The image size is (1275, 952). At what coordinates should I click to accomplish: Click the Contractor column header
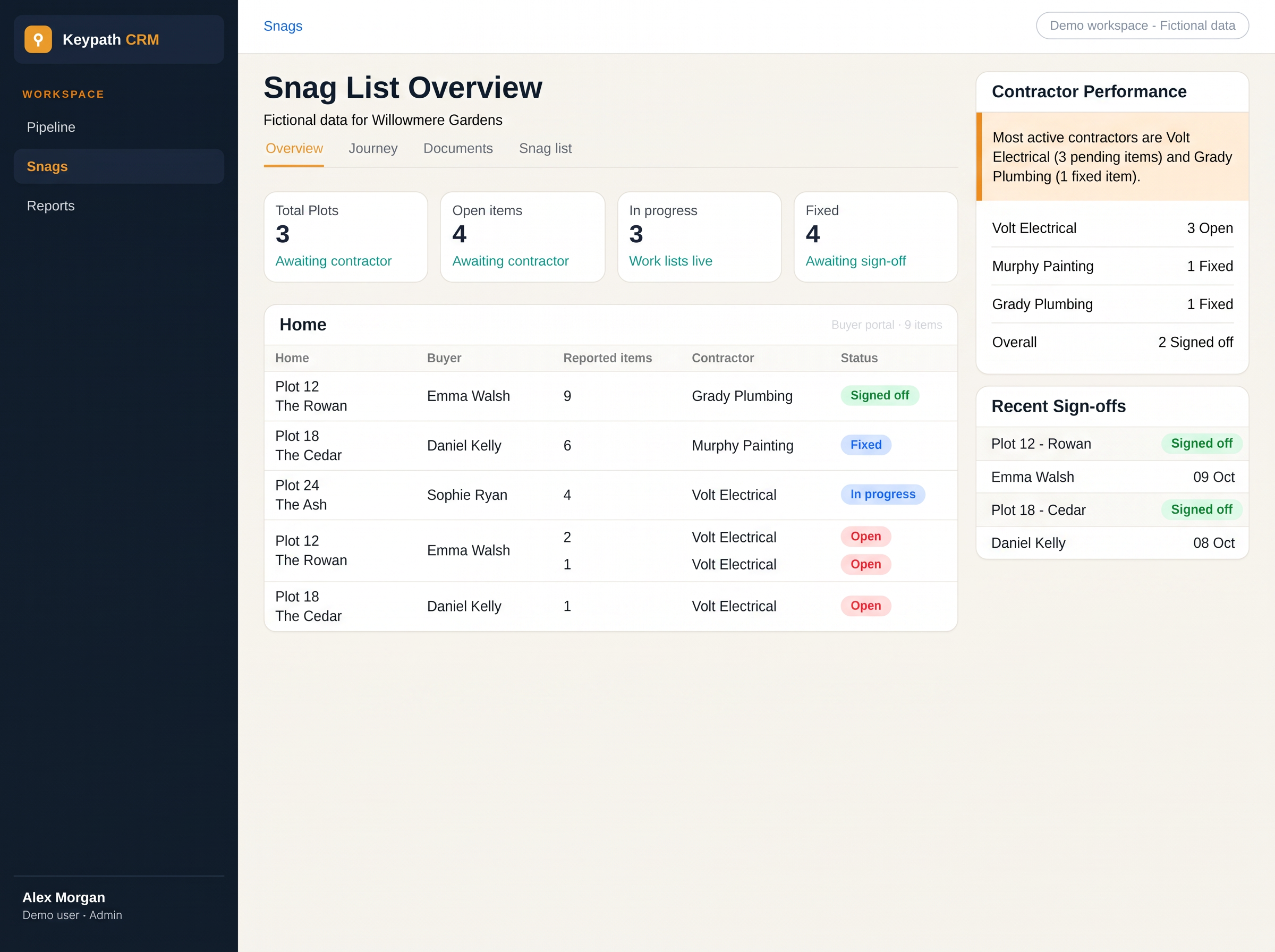click(x=723, y=358)
